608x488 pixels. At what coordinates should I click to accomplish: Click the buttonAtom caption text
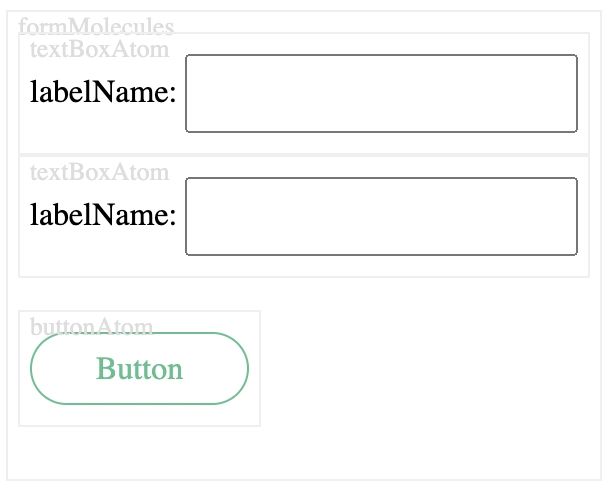pos(92,325)
